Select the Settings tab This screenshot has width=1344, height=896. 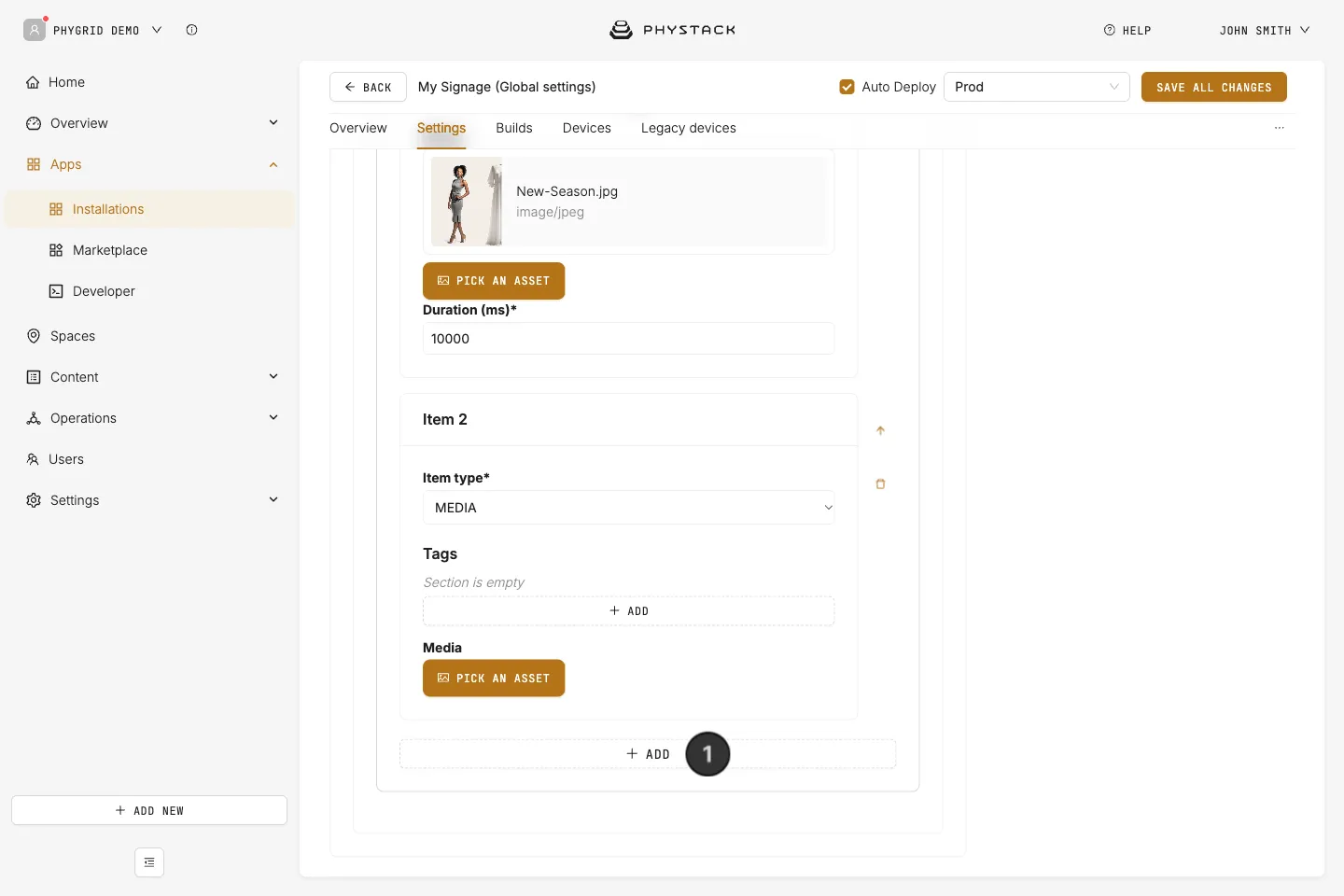click(x=441, y=128)
